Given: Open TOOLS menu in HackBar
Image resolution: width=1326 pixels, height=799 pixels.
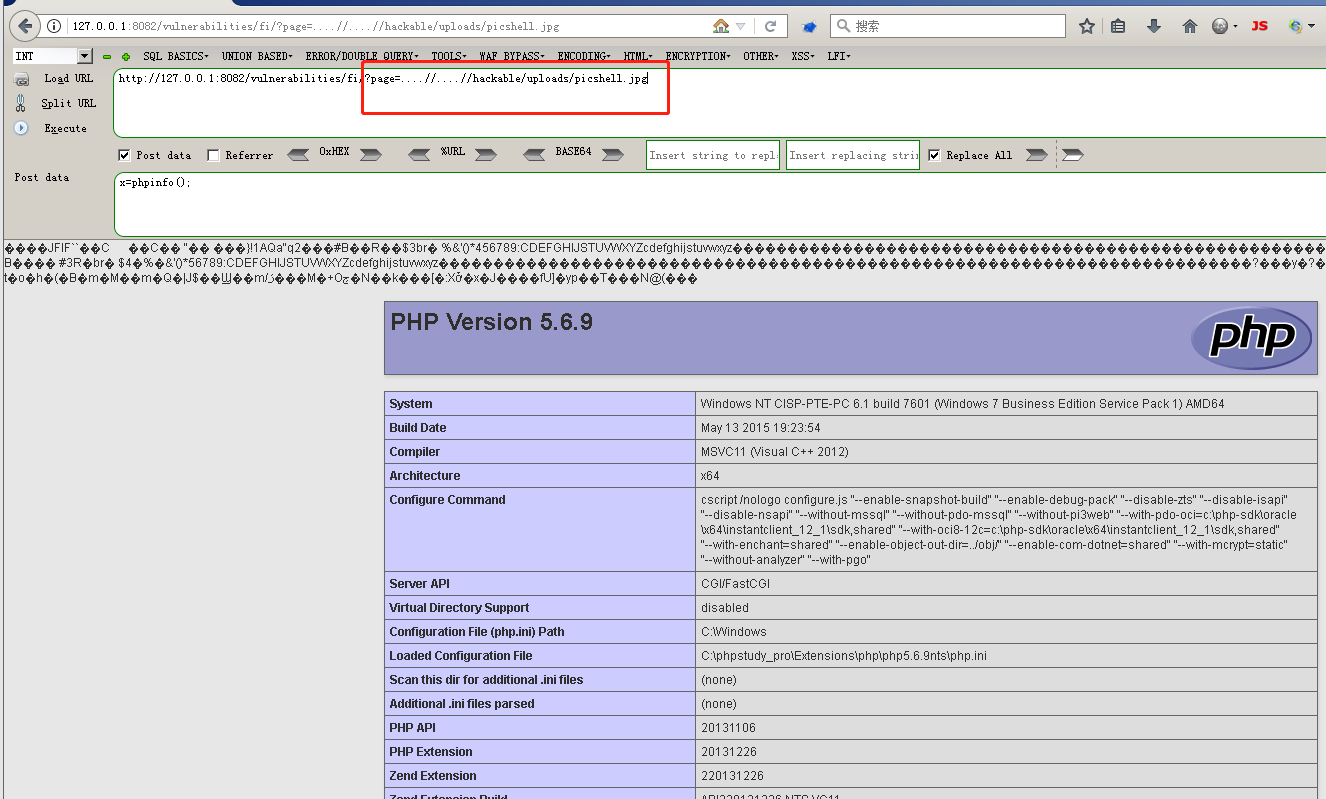Looking at the screenshot, I should point(449,57).
